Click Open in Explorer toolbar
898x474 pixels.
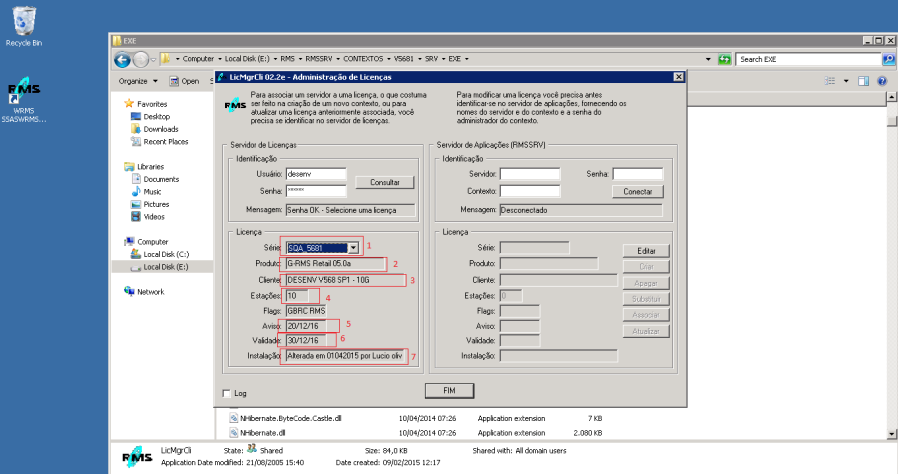[184, 81]
